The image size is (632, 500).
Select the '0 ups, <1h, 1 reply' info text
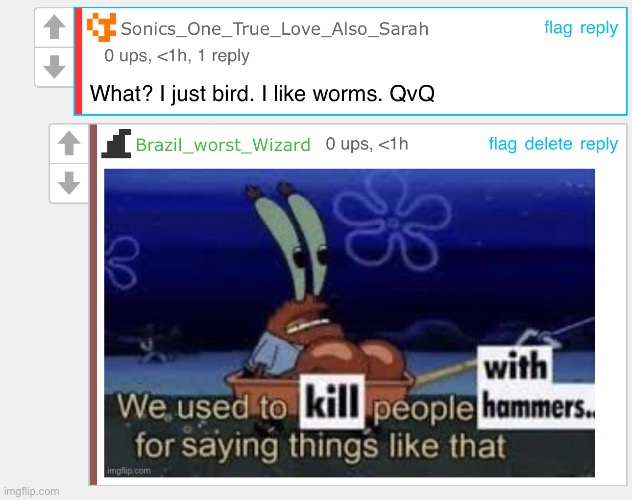[177, 56]
